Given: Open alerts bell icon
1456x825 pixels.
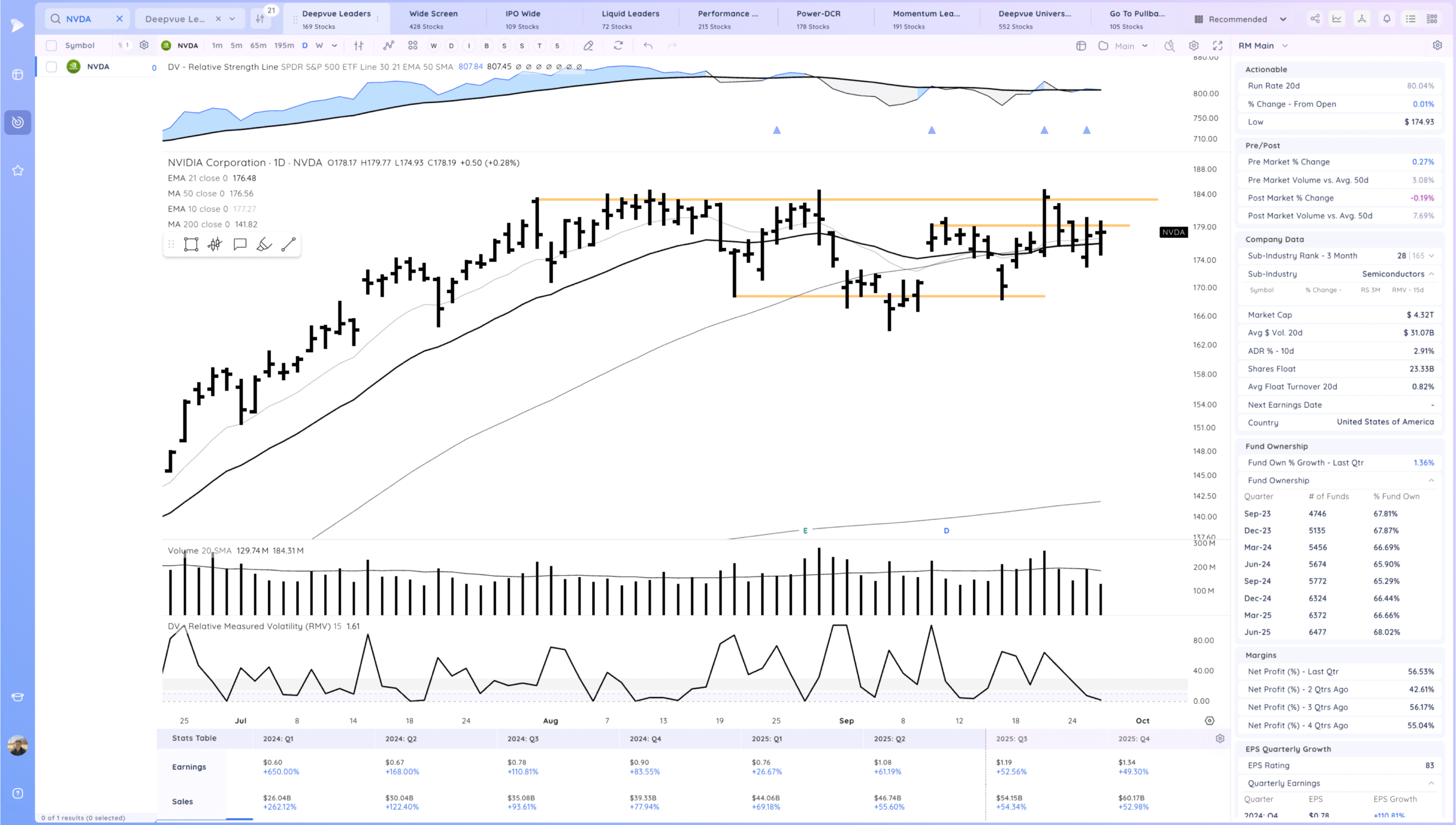Looking at the screenshot, I should tap(1387, 19).
